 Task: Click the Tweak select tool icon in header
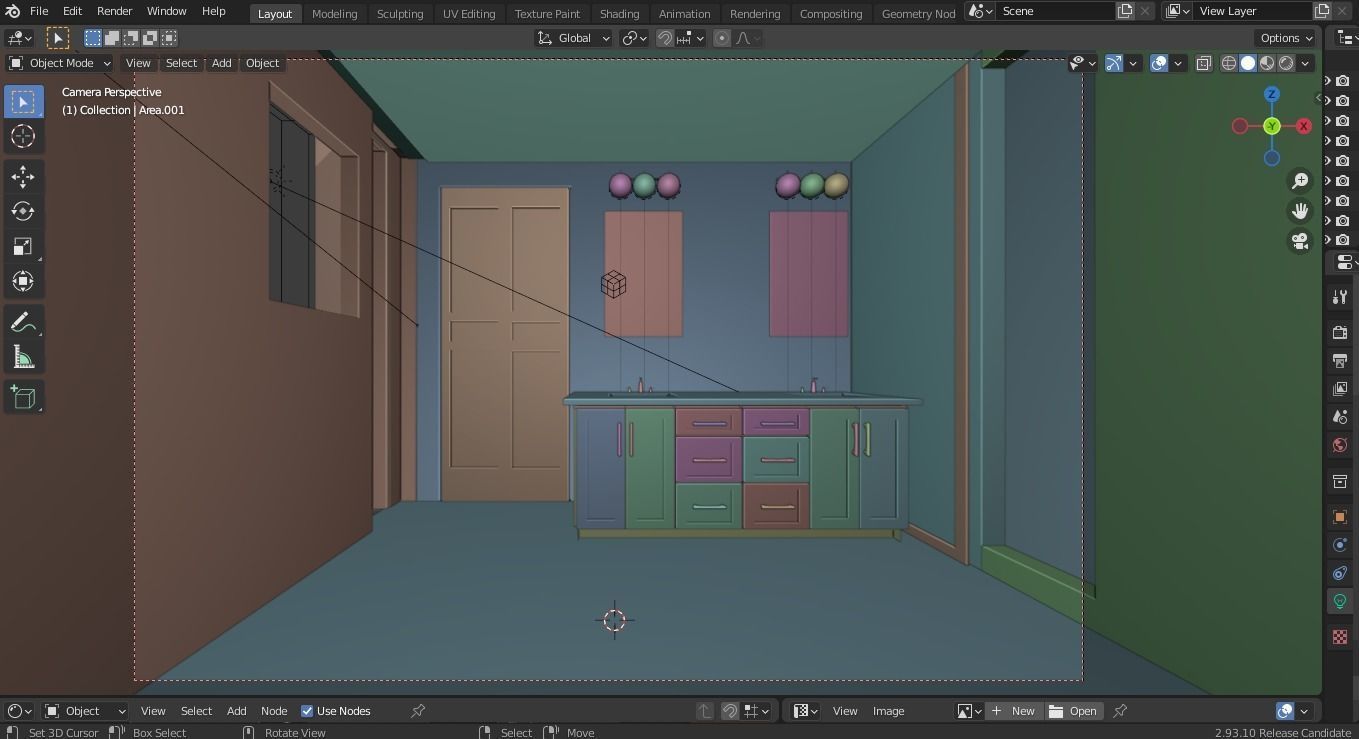coord(58,38)
